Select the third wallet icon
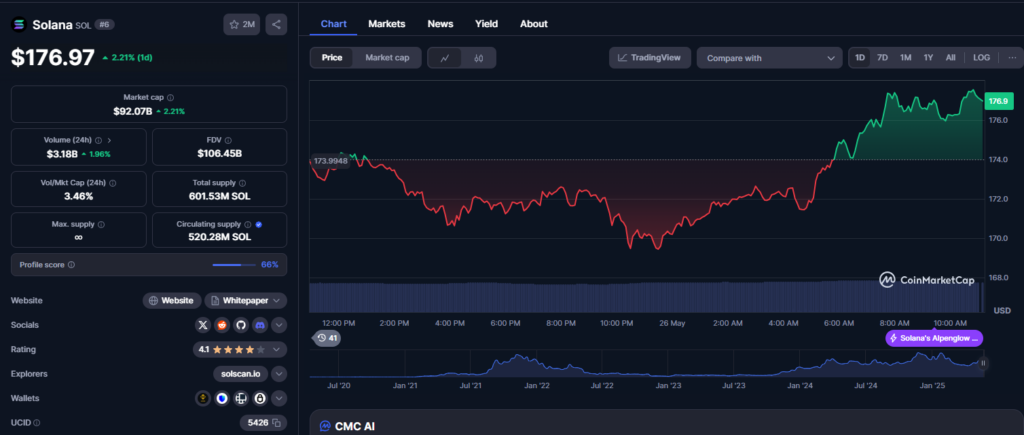1024x435 pixels. [241, 398]
